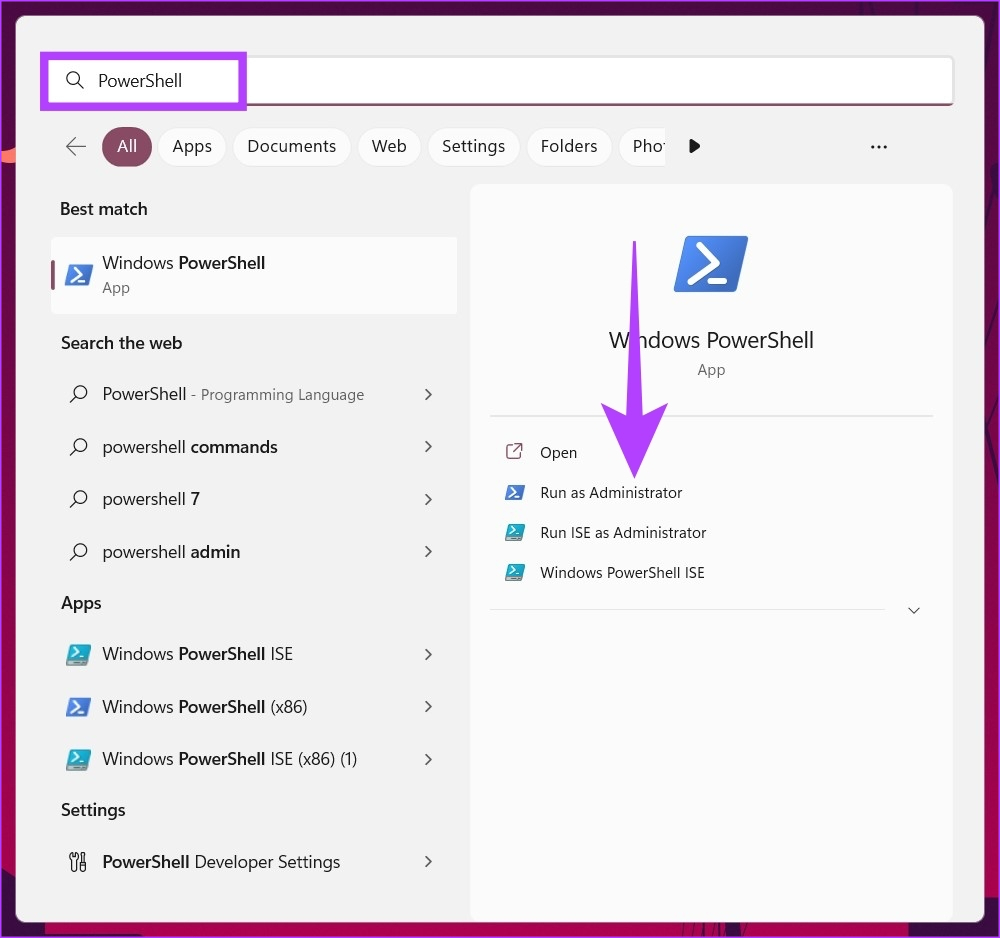Expand powershell commands chevron
This screenshot has height=938, width=1000.
429,447
